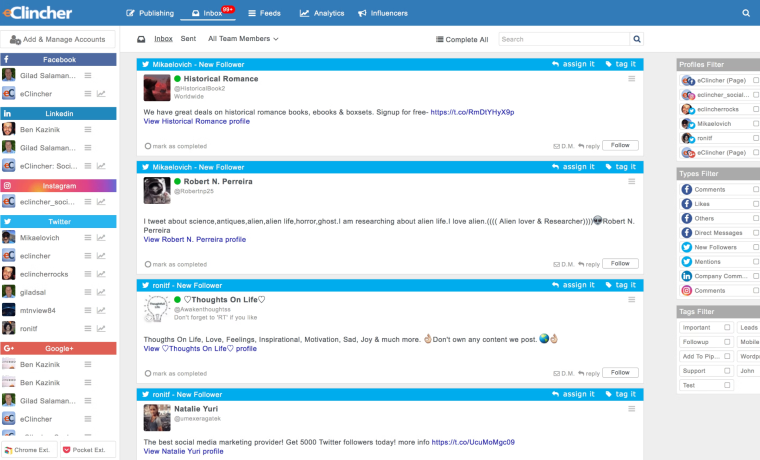View analytics chart icon for Mikaelovich account
This screenshot has width=760, height=460.
[101, 238]
